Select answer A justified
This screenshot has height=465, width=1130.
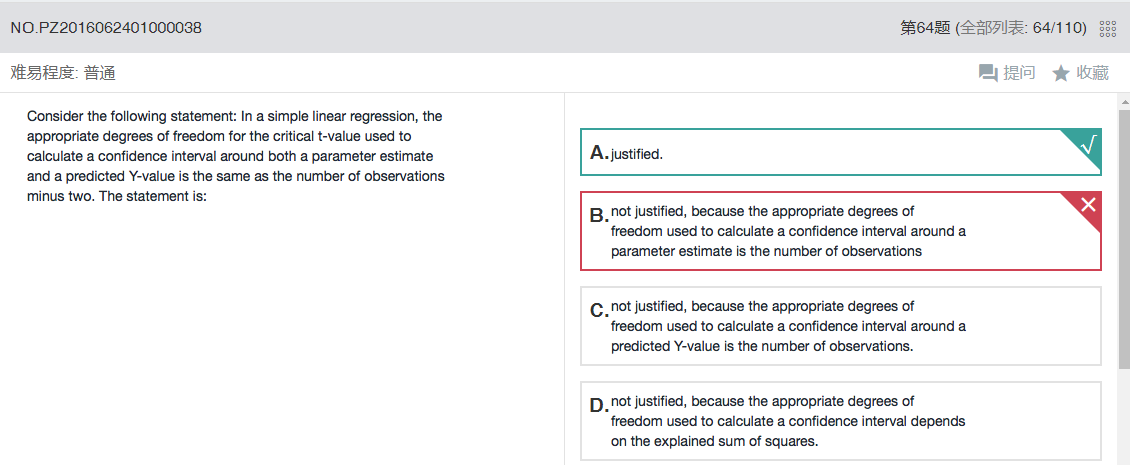click(840, 152)
